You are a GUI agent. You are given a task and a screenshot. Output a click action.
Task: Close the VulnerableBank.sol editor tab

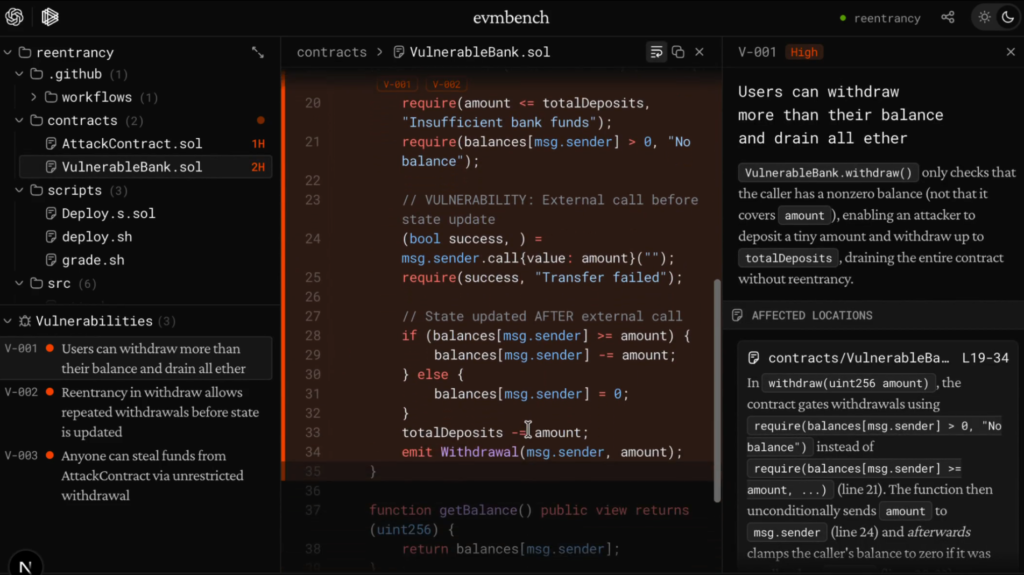(x=699, y=52)
